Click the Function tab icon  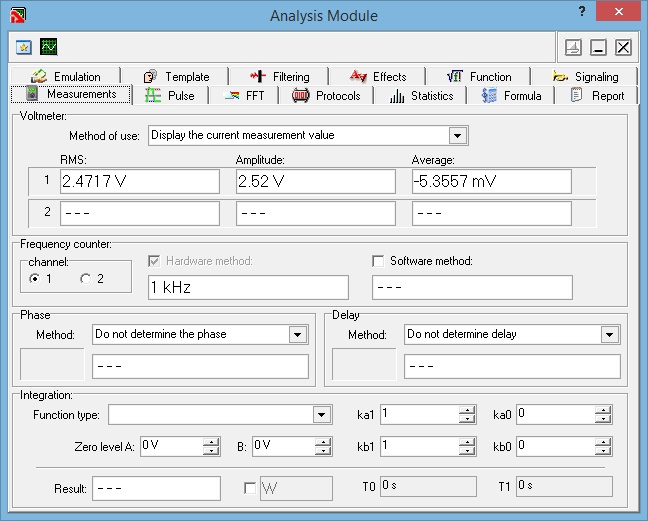(x=455, y=76)
